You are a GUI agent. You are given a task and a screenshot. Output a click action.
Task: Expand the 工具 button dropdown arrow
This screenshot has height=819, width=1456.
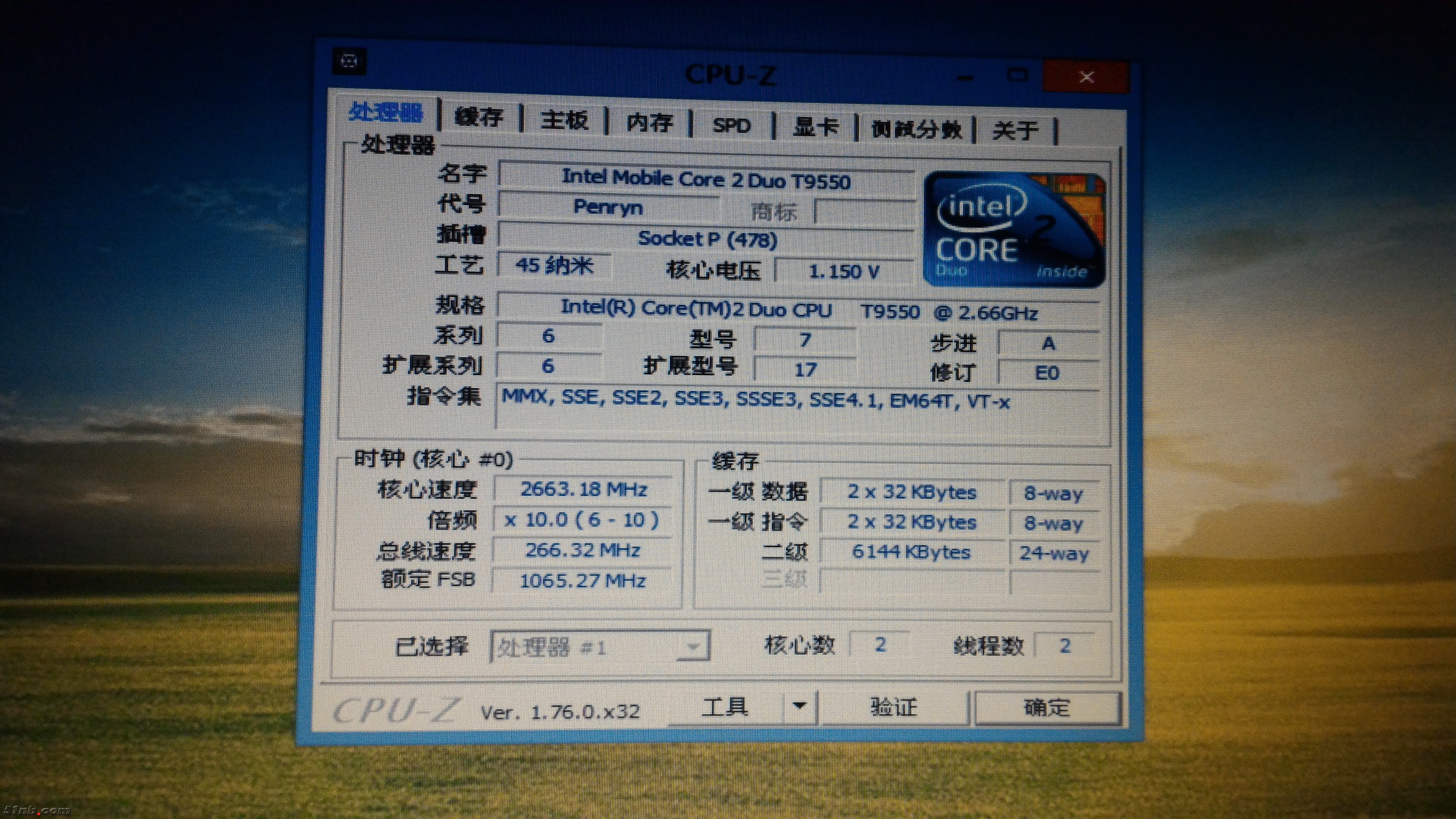[x=799, y=706]
